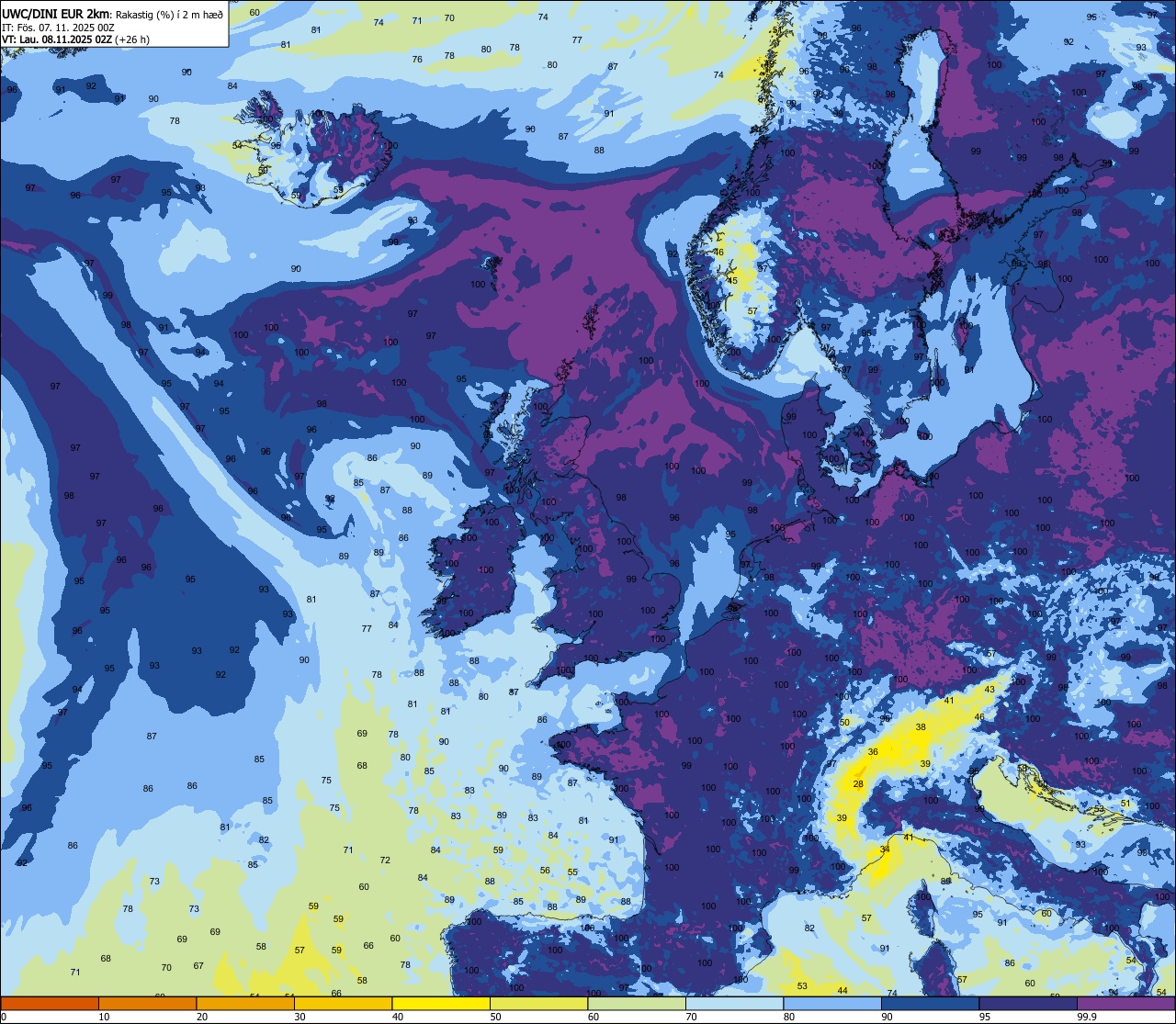Viewport: 1176px width, 1024px height.
Task: Click the 70–80 pale blue legend swatch
Action: point(734,1004)
